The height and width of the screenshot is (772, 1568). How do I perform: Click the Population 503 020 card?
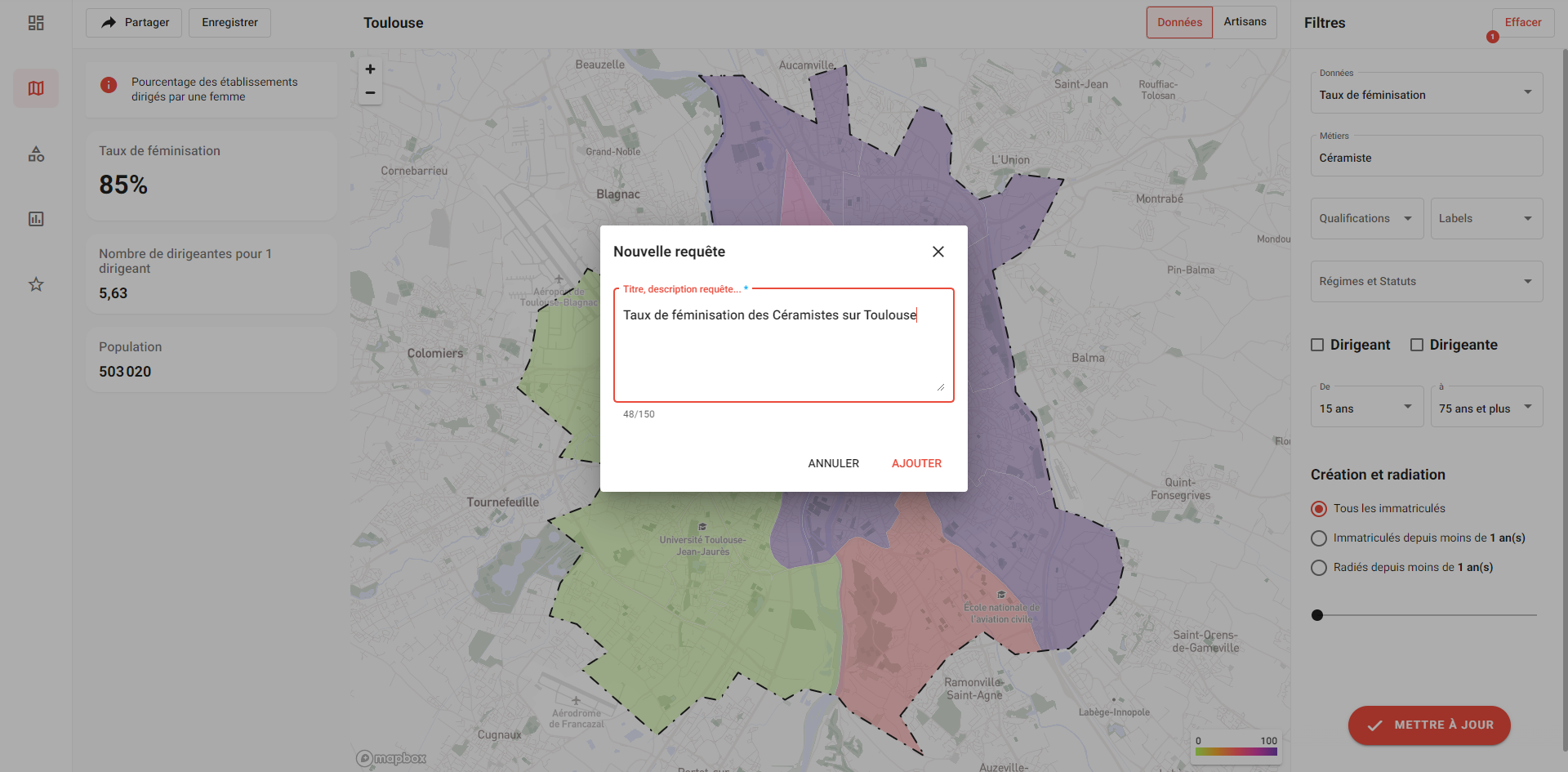[x=212, y=359]
